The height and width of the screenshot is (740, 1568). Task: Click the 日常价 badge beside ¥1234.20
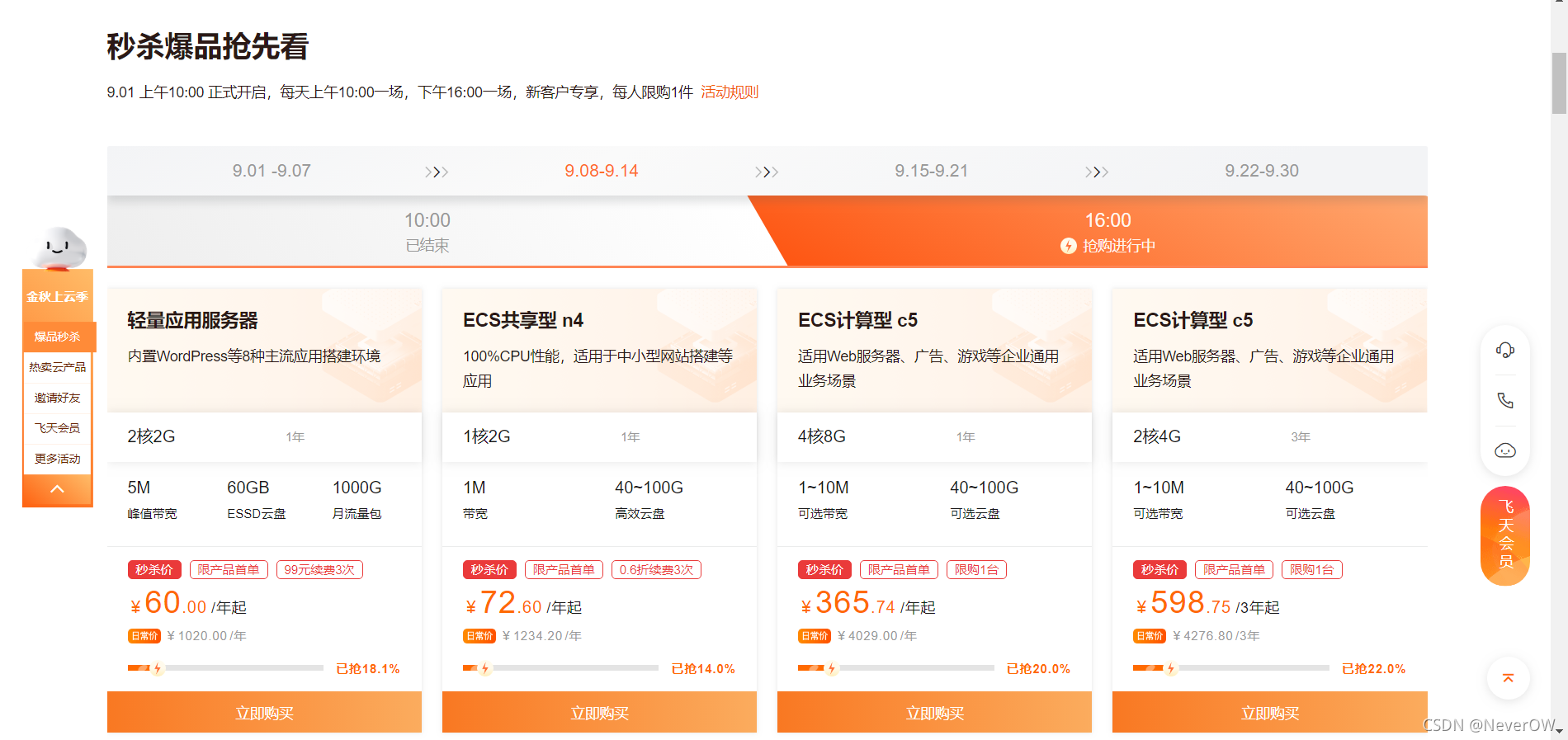click(x=479, y=636)
